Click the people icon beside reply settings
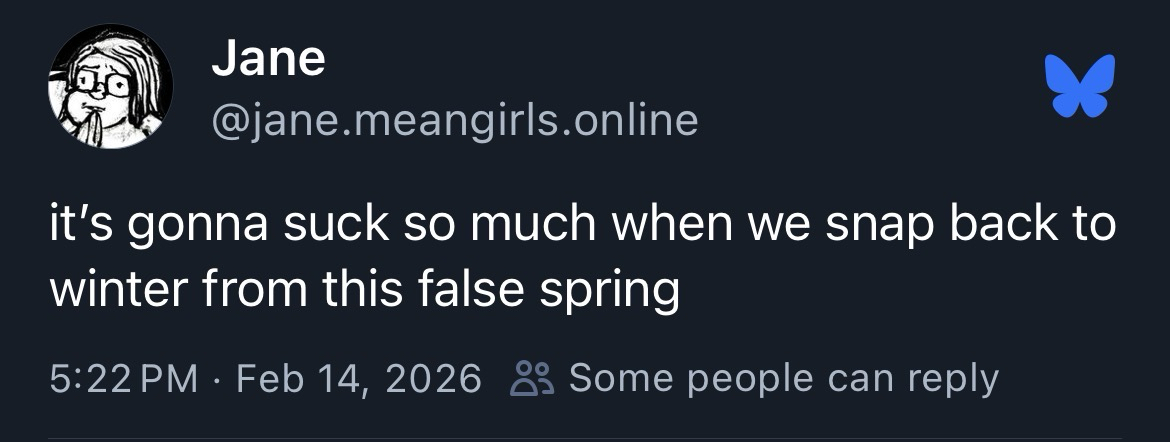1170x442 pixels. point(527,379)
